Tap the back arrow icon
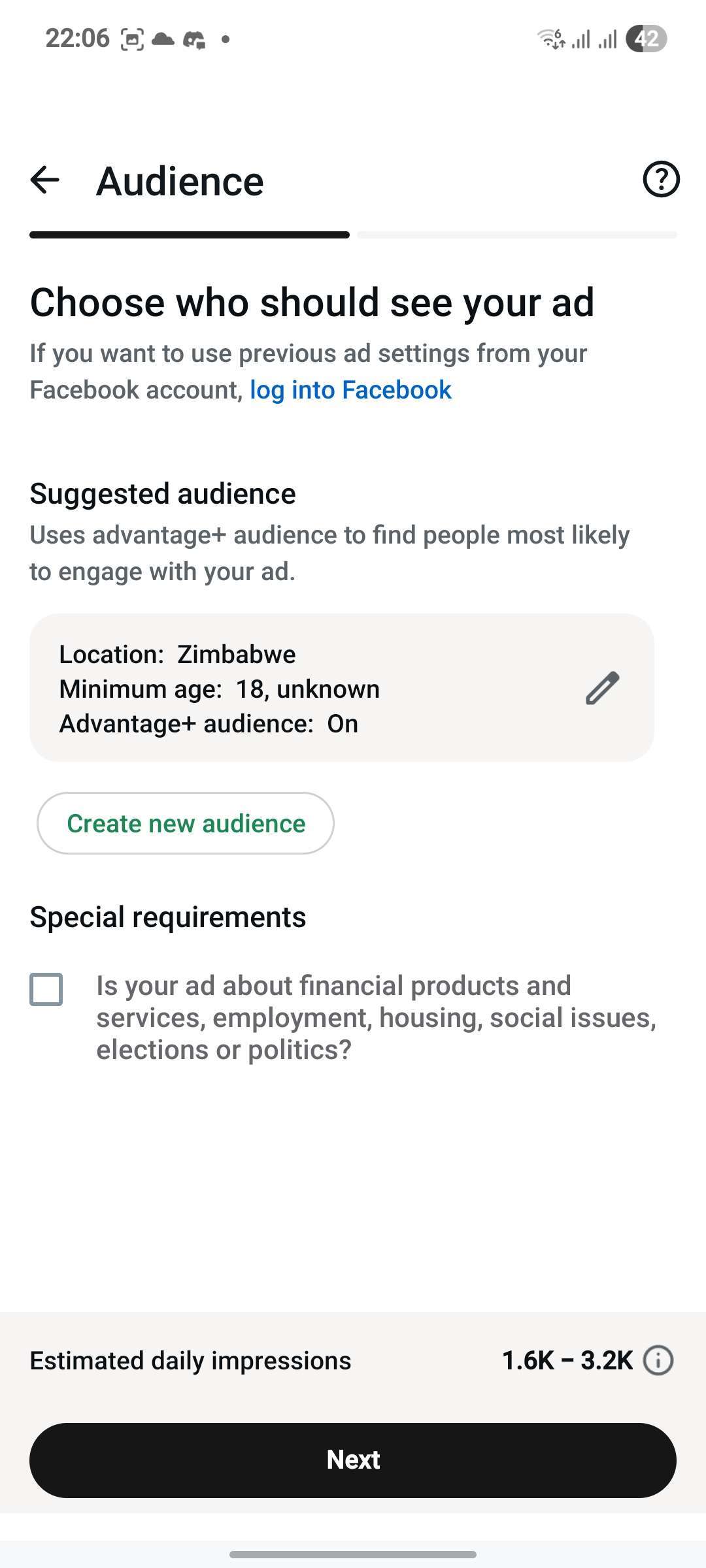Screen dimensions: 706x1568 tap(45, 180)
